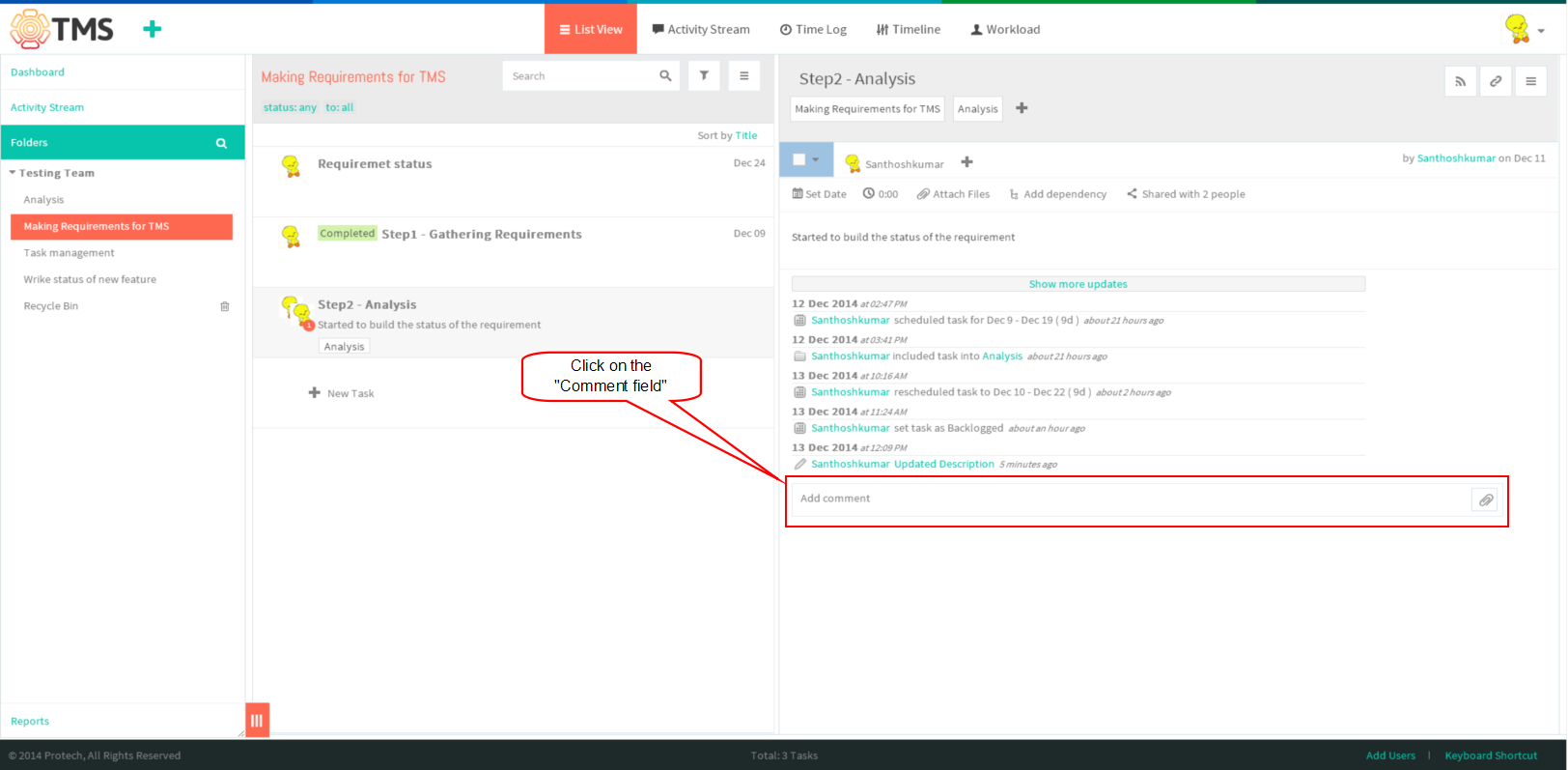
Task: Open the filter funnel icon in task list
Action: tap(704, 75)
